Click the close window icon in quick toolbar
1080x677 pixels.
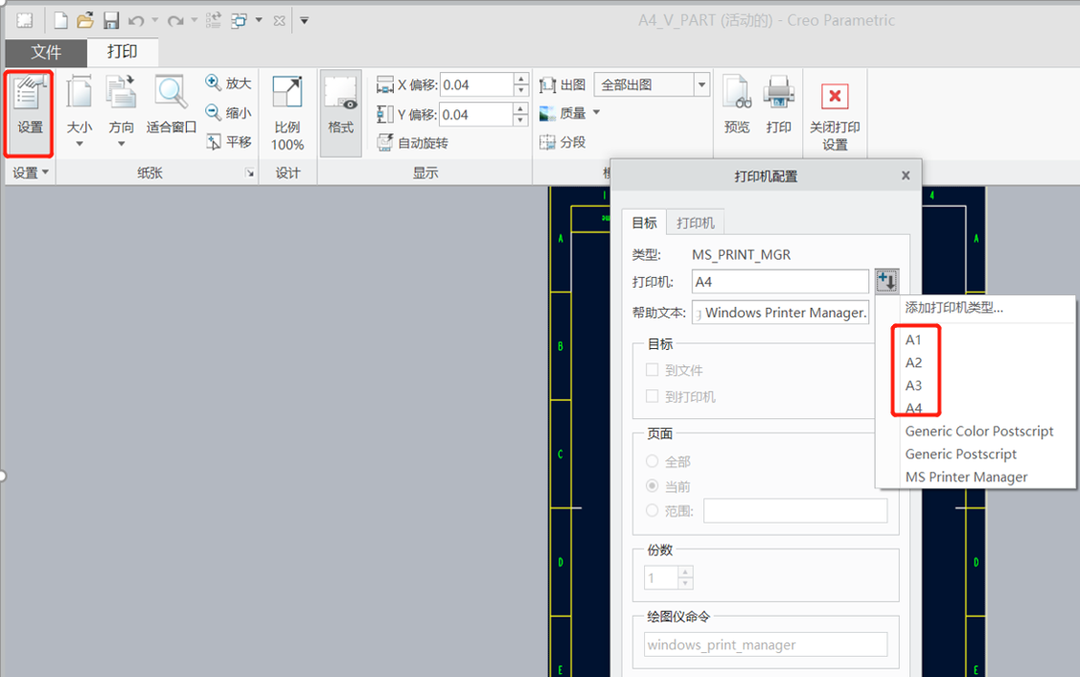click(279, 21)
